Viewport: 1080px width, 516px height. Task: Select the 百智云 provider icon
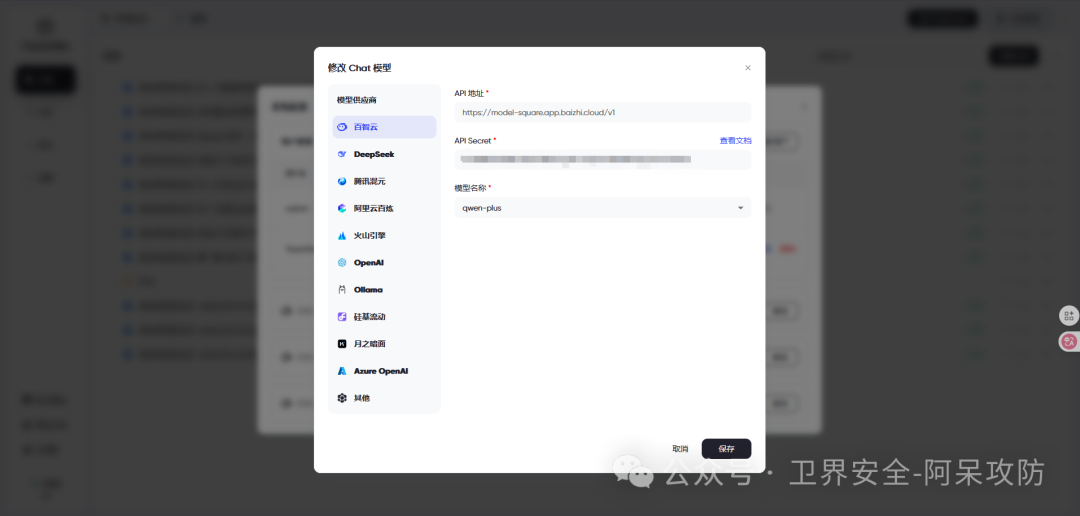(342, 127)
